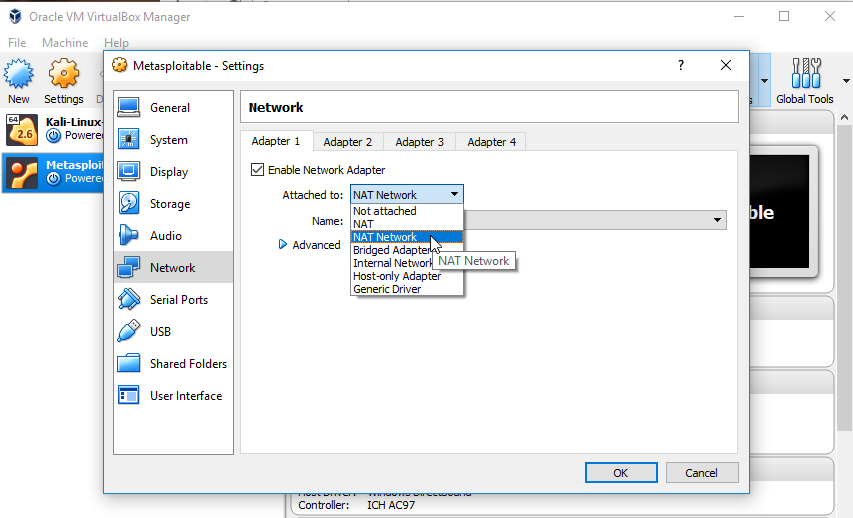This screenshot has height=518, width=853.
Task: Open the Name combo box arrow
Action: pos(717,220)
